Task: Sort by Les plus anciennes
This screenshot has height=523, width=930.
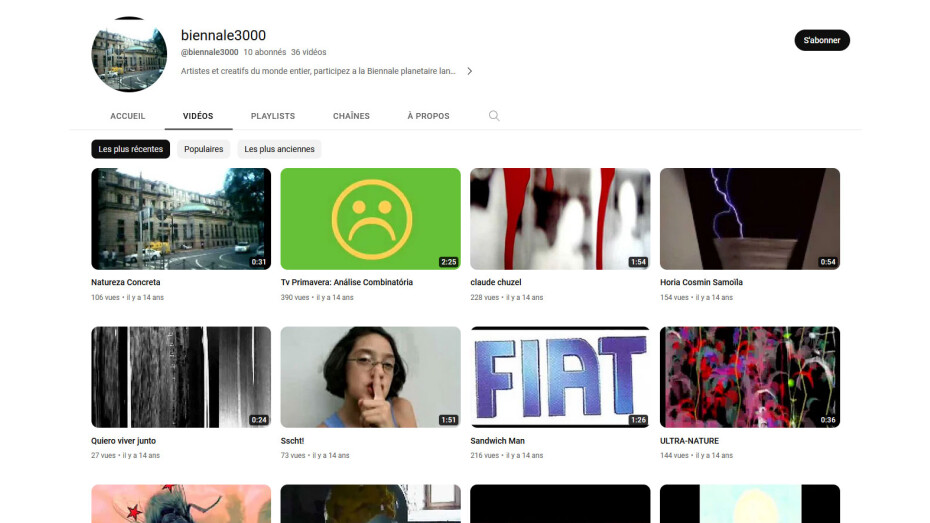Action: 279,149
